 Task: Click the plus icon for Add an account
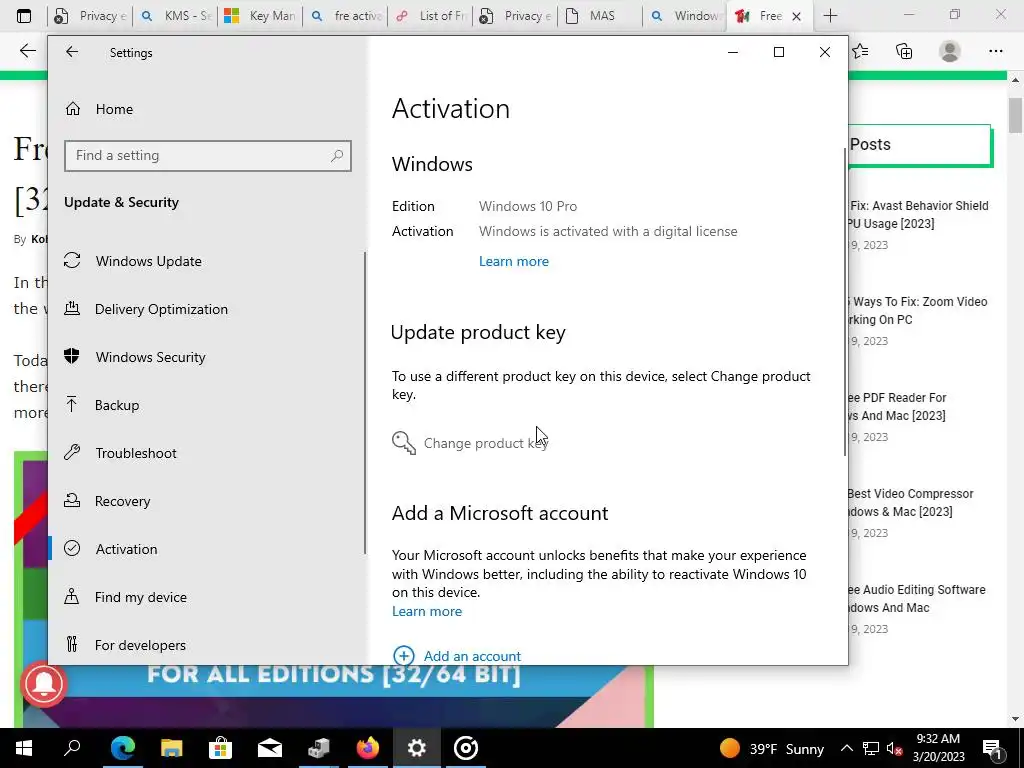tap(404, 656)
